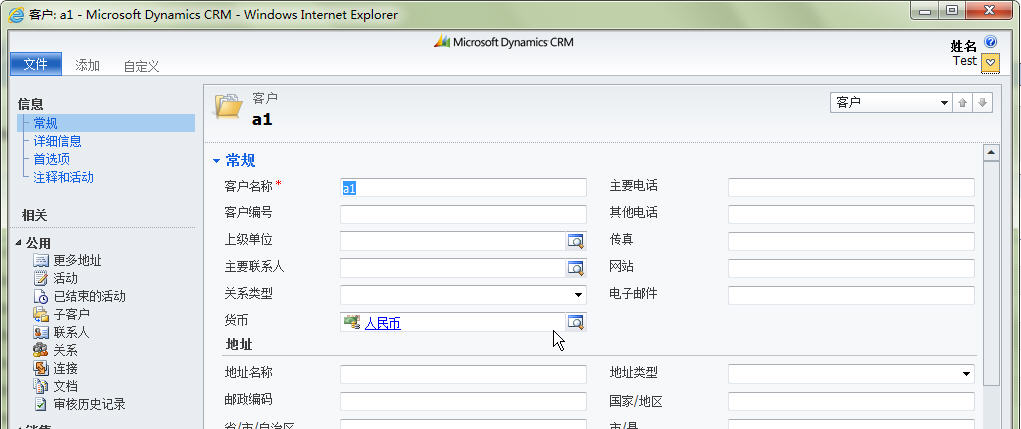The image size is (1021, 429).
Task: Click the 传真 input field
Action: (851, 241)
